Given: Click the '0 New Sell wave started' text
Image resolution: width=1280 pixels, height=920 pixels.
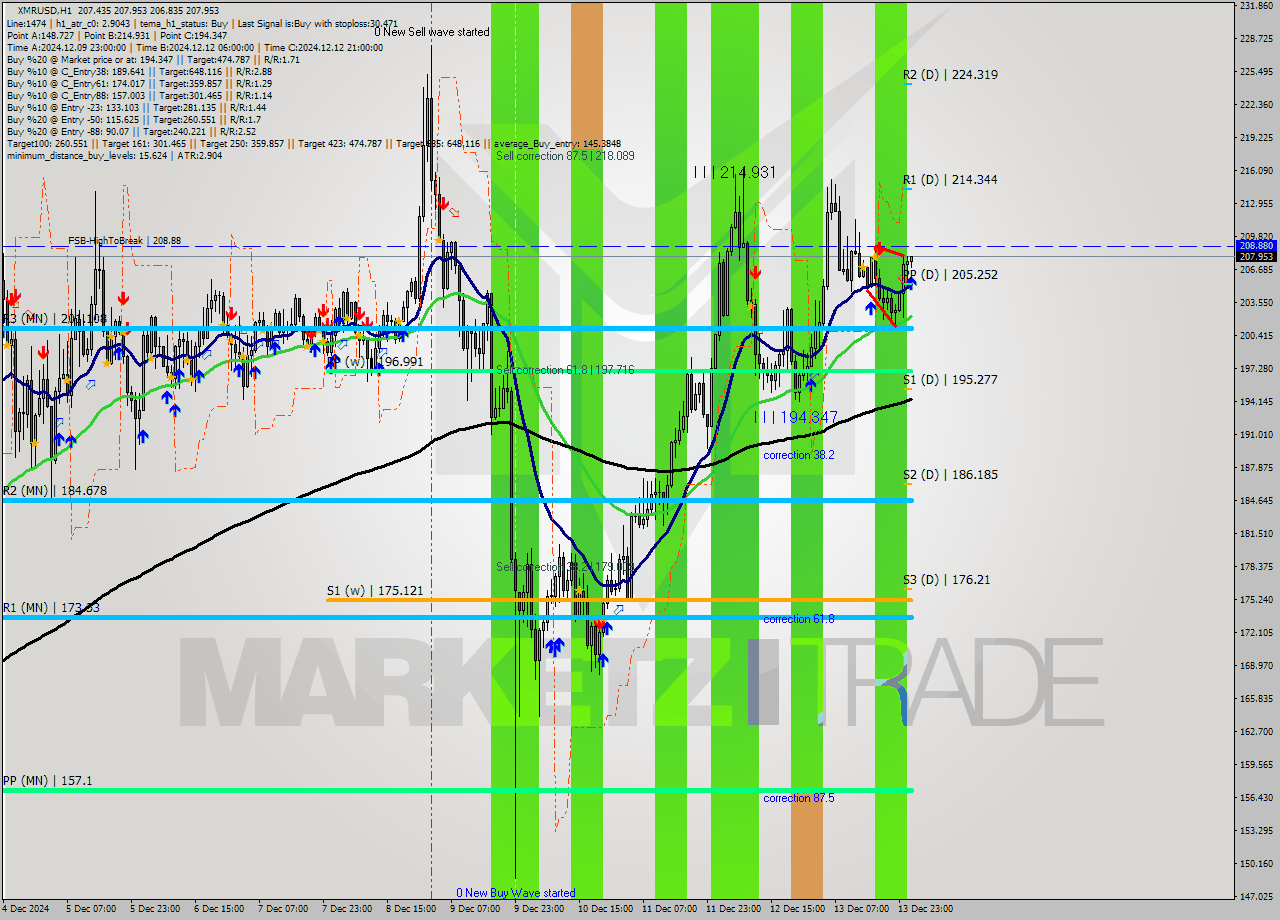Looking at the screenshot, I should [432, 32].
